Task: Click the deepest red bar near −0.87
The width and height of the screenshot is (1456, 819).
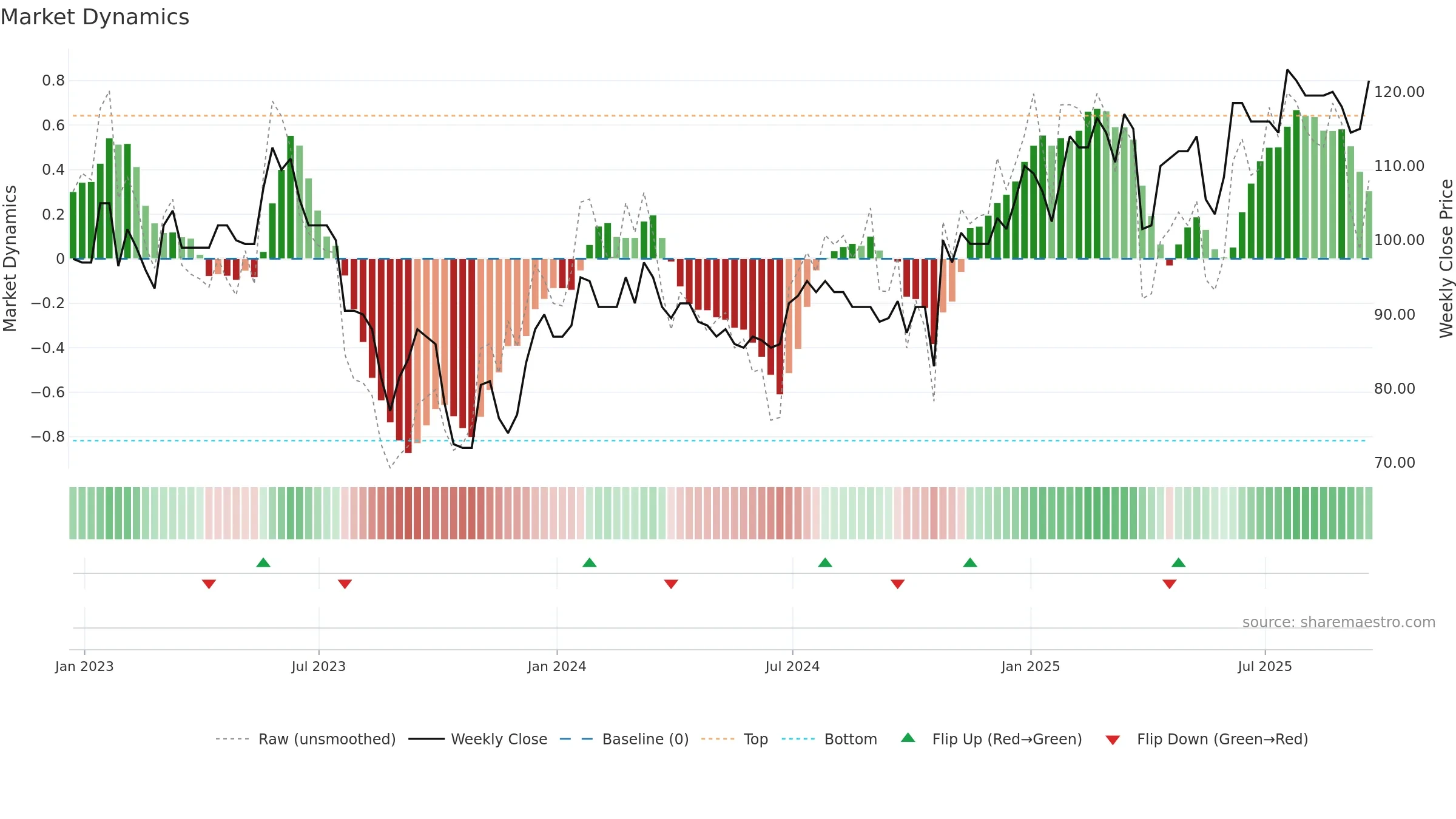Action: 408,356
